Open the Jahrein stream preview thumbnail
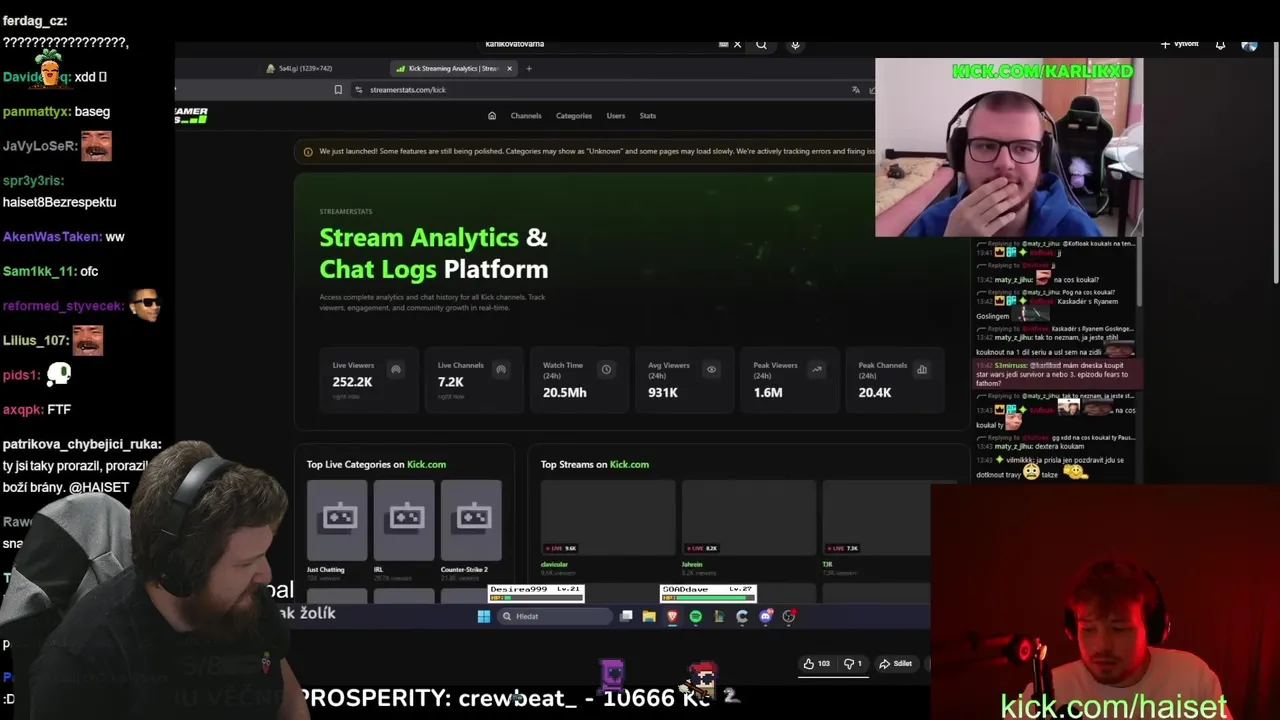 (749, 518)
